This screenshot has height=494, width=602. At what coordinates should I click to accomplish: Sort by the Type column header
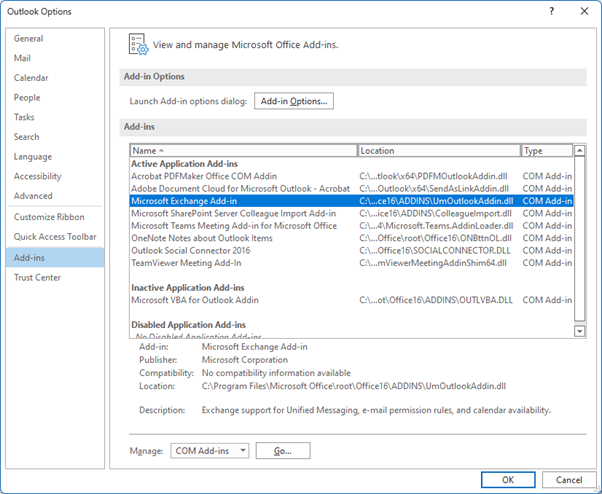[547, 150]
